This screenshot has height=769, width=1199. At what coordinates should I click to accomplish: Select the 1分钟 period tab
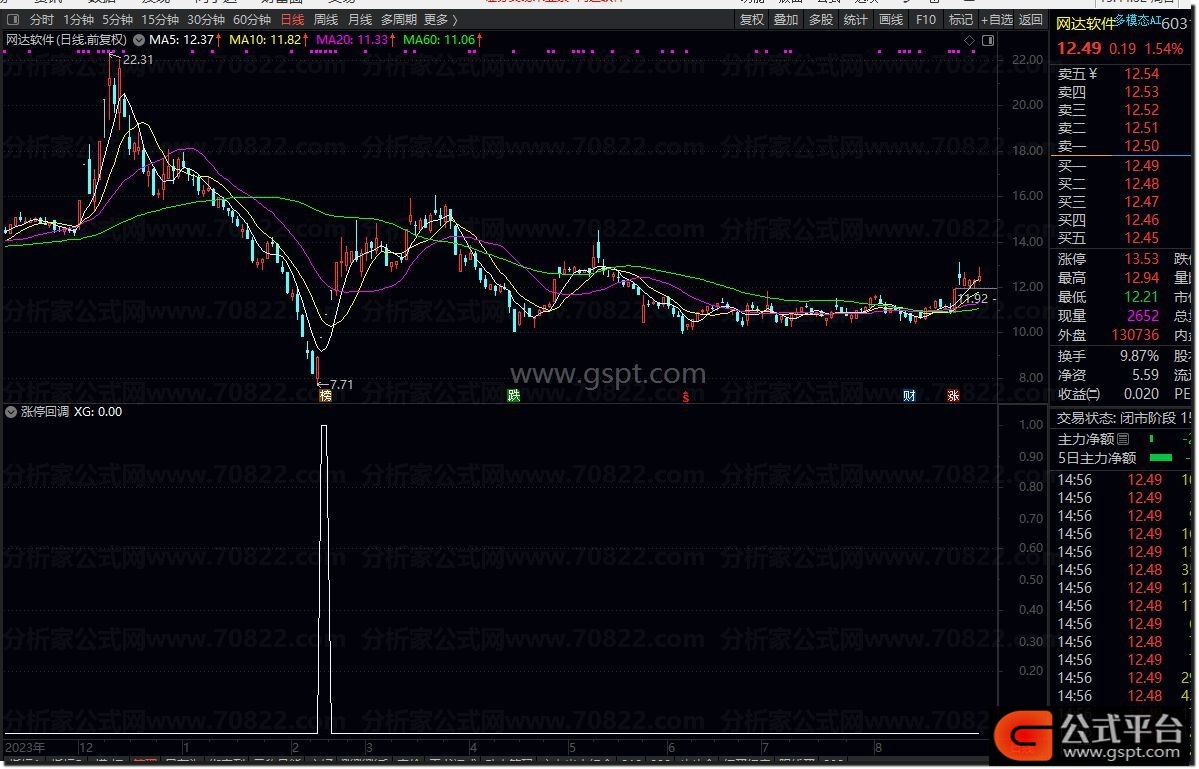[78, 20]
